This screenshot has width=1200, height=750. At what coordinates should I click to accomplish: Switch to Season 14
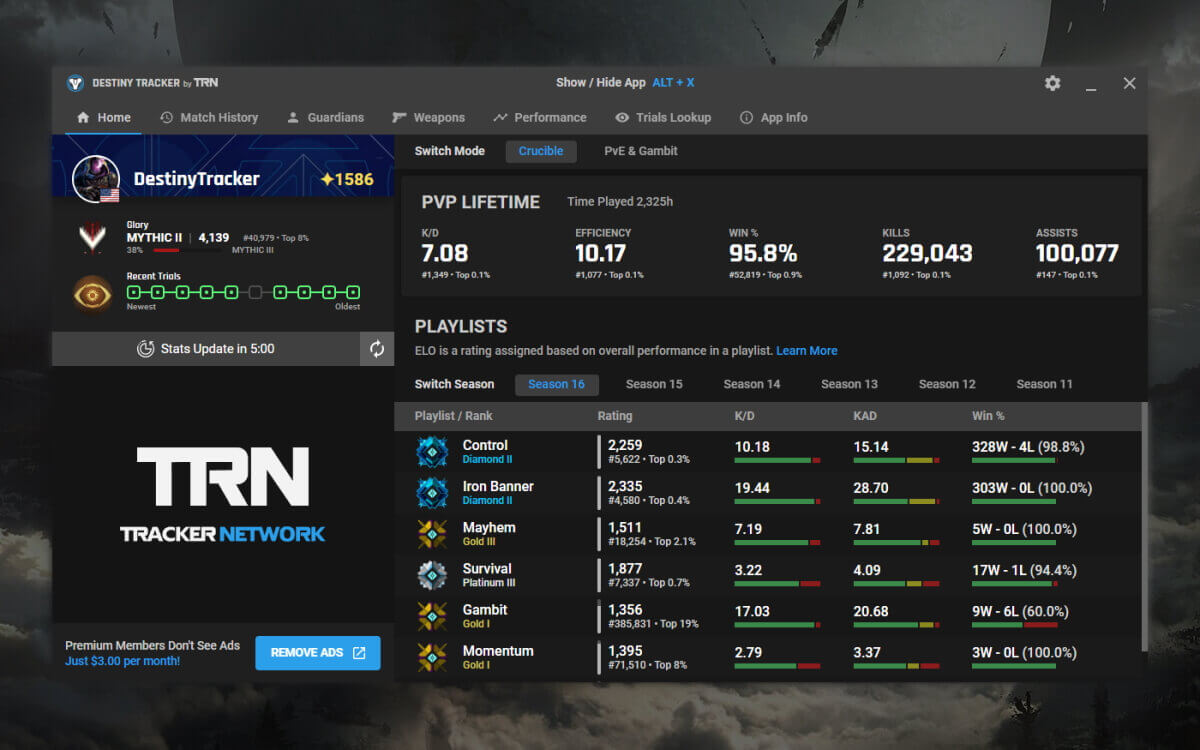pyautogui.click(x=752, y=384)
